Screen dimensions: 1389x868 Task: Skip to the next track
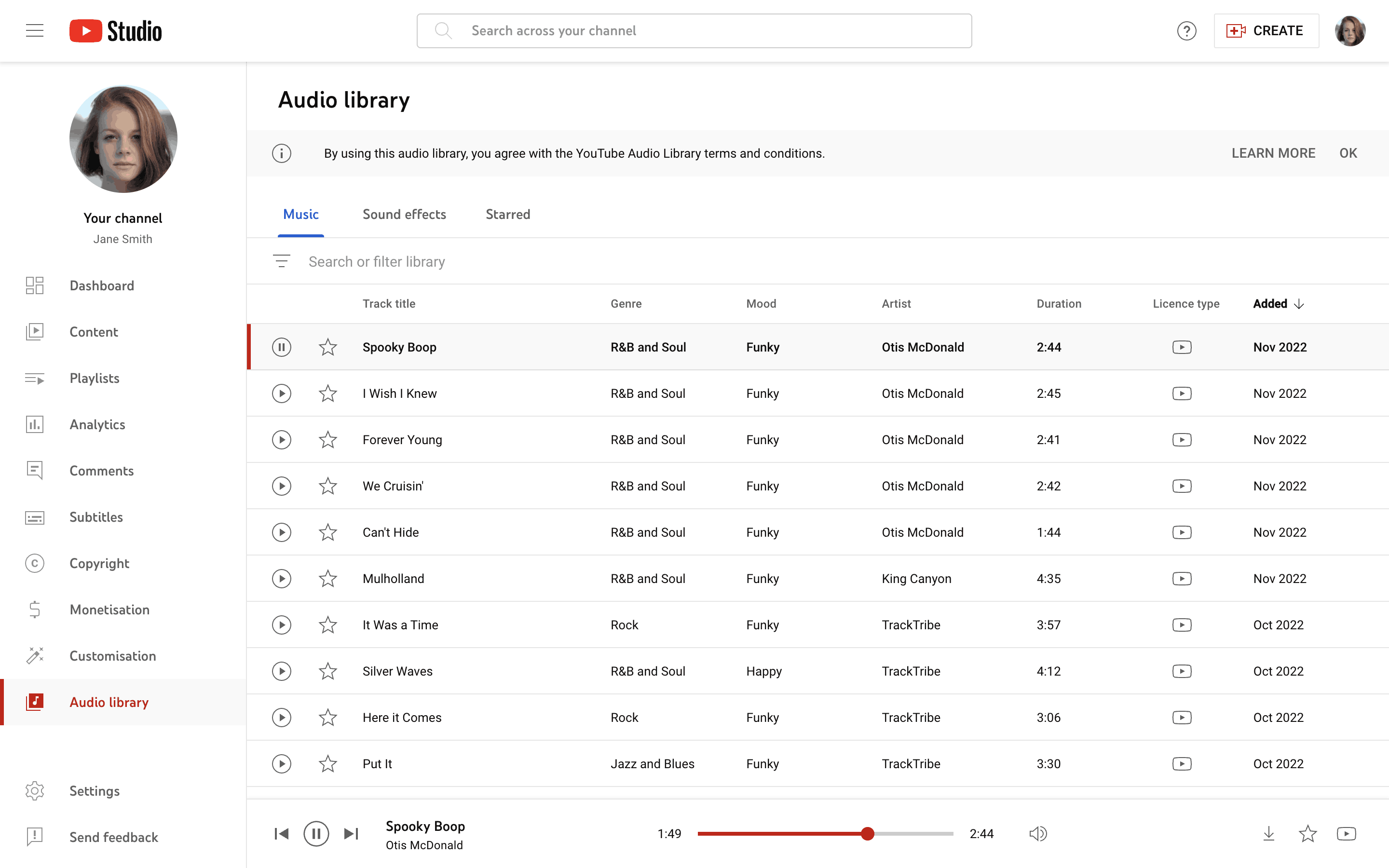coord(351,833)
